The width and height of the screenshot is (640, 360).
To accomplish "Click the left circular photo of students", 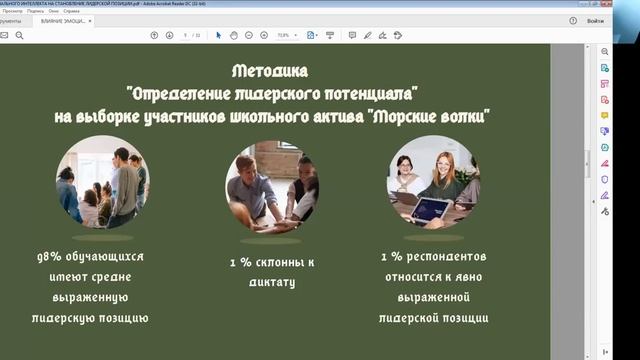I will tap(103, 182).
